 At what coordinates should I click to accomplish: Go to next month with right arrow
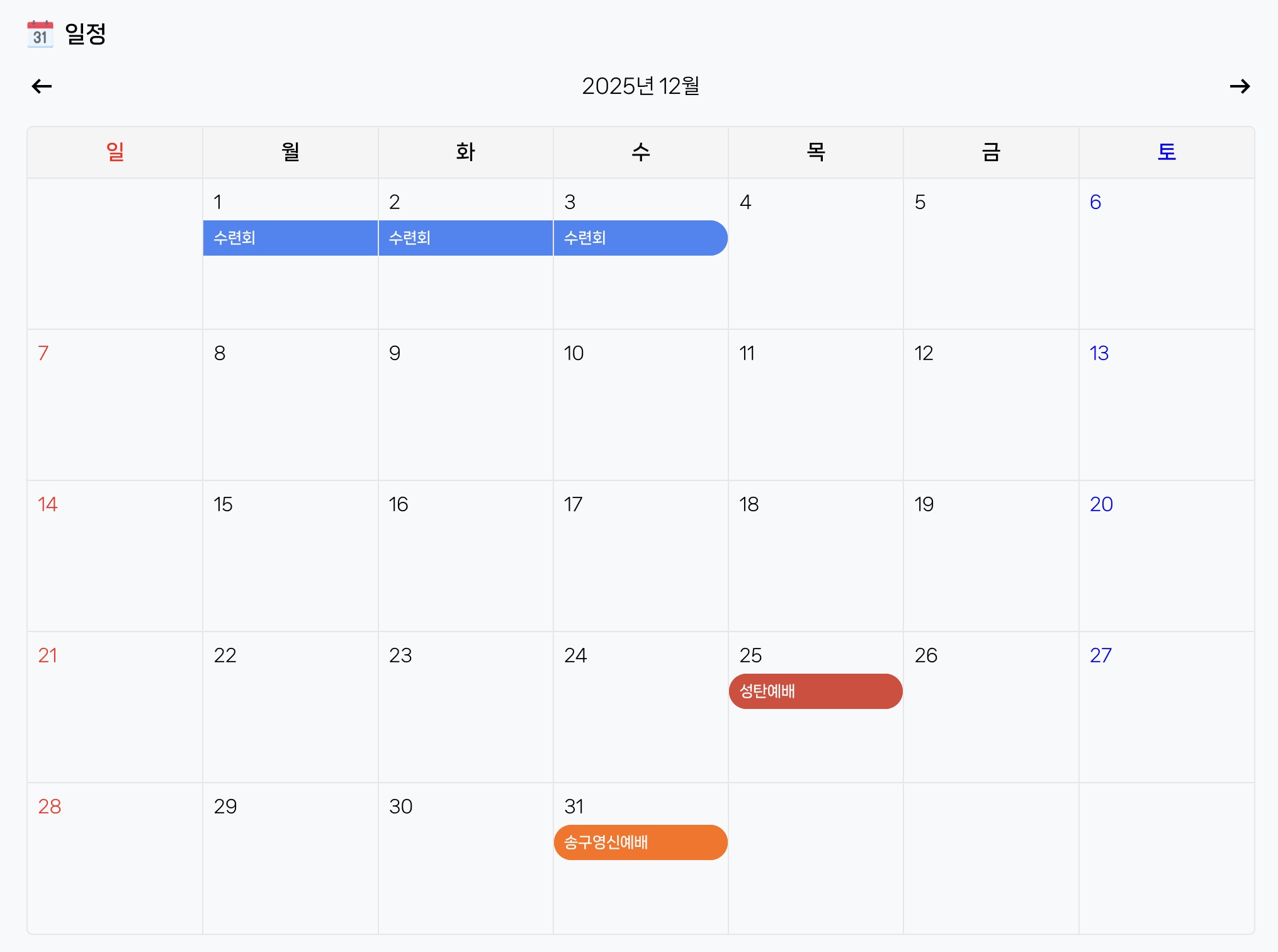[x=1240, y=86]
